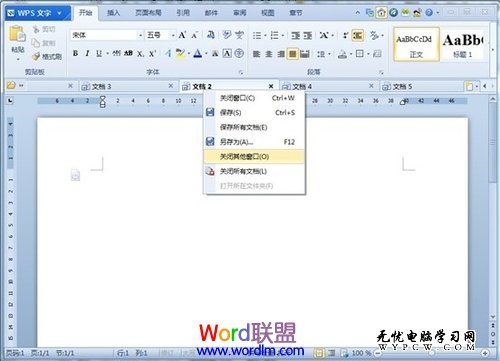Choose 保存所有文档(E) in context menu
The image size is (500, 361).
click(x=255, y=127)
